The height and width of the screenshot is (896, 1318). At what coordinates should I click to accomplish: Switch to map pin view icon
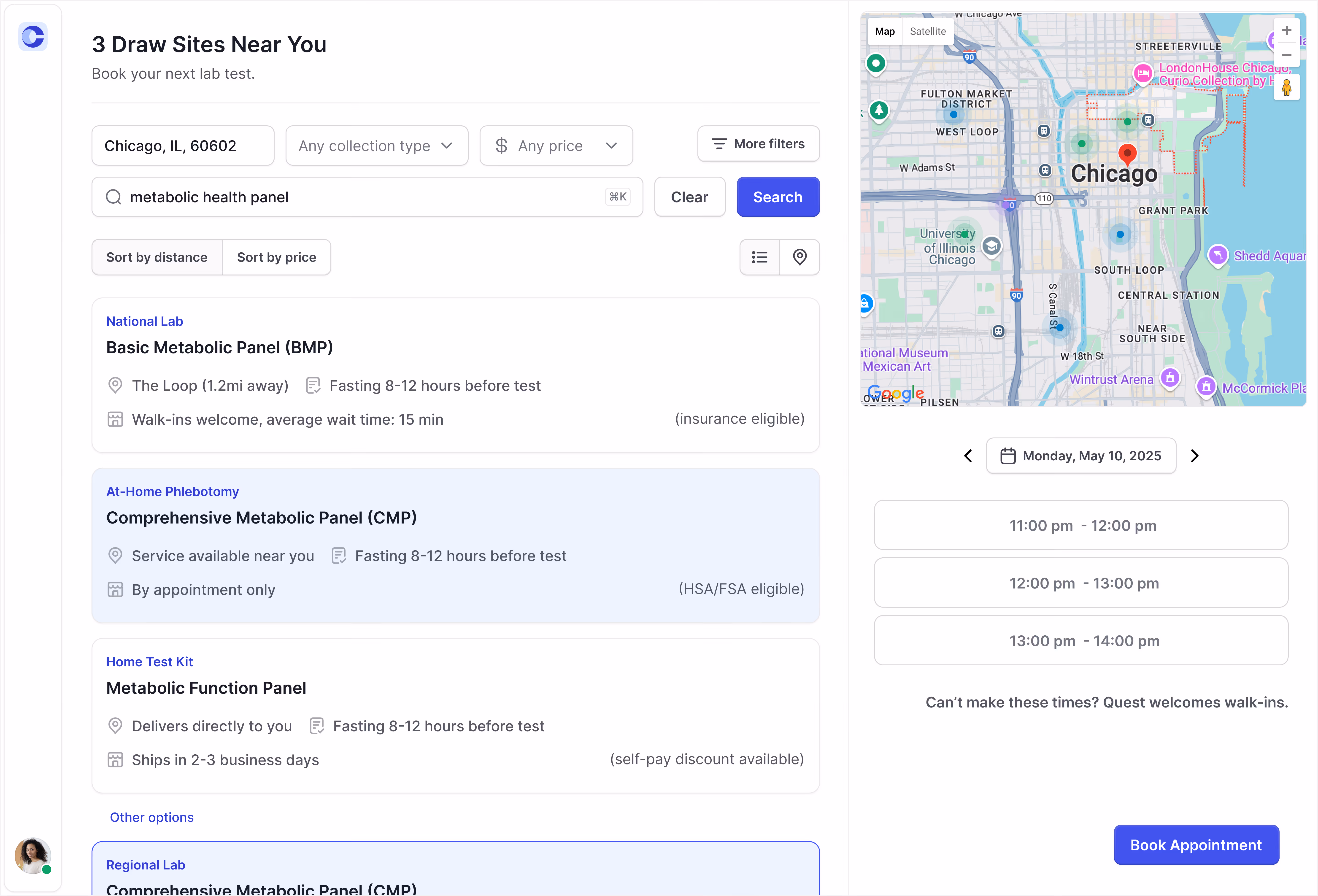(800, 257)
